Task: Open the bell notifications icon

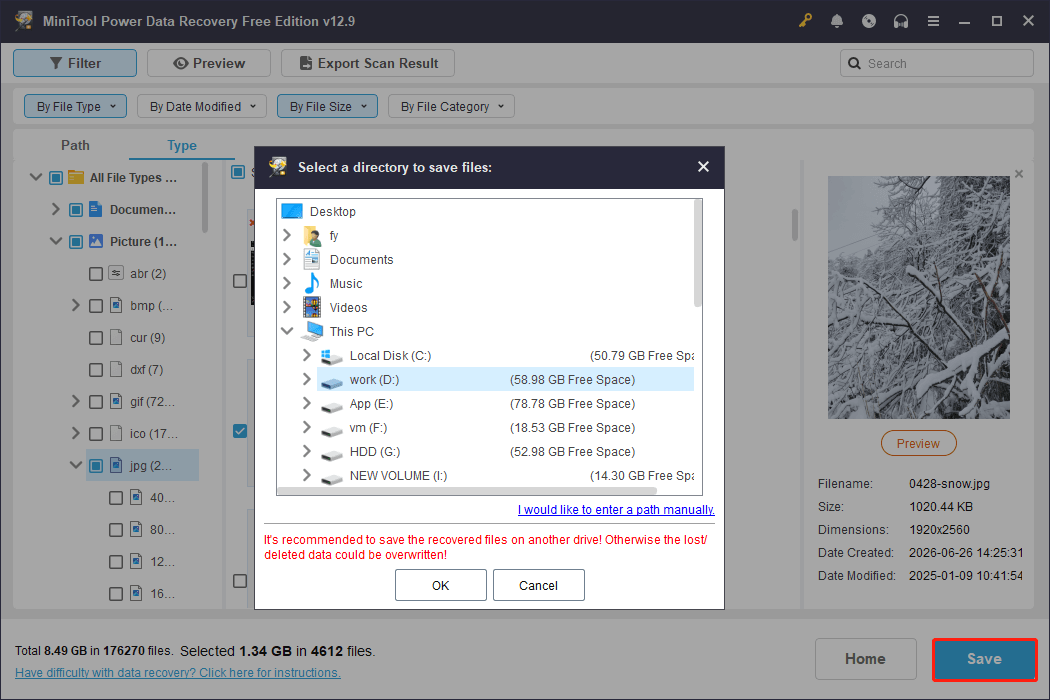Action: click(836, 21)
